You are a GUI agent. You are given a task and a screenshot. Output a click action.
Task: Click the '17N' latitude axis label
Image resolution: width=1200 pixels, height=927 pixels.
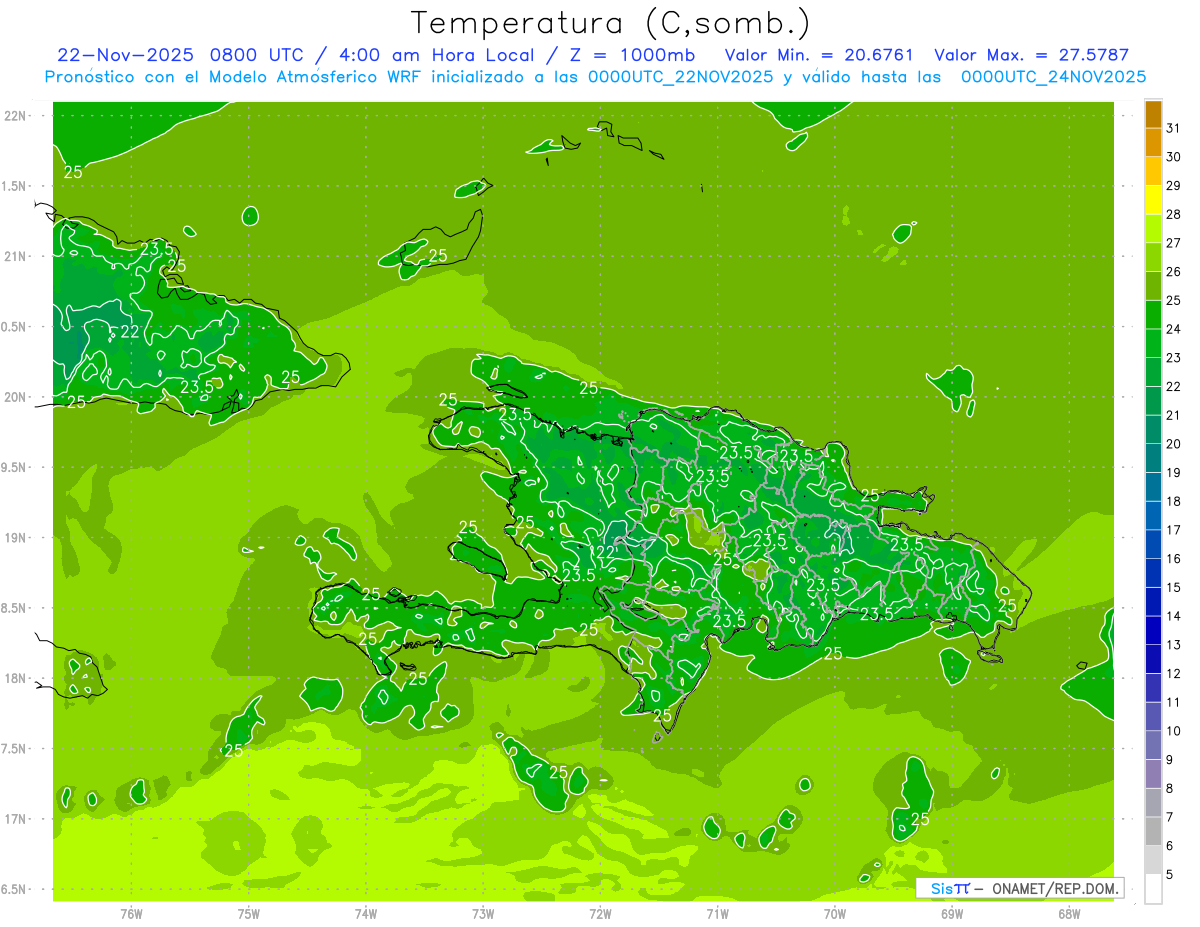[x=15, y=819]
